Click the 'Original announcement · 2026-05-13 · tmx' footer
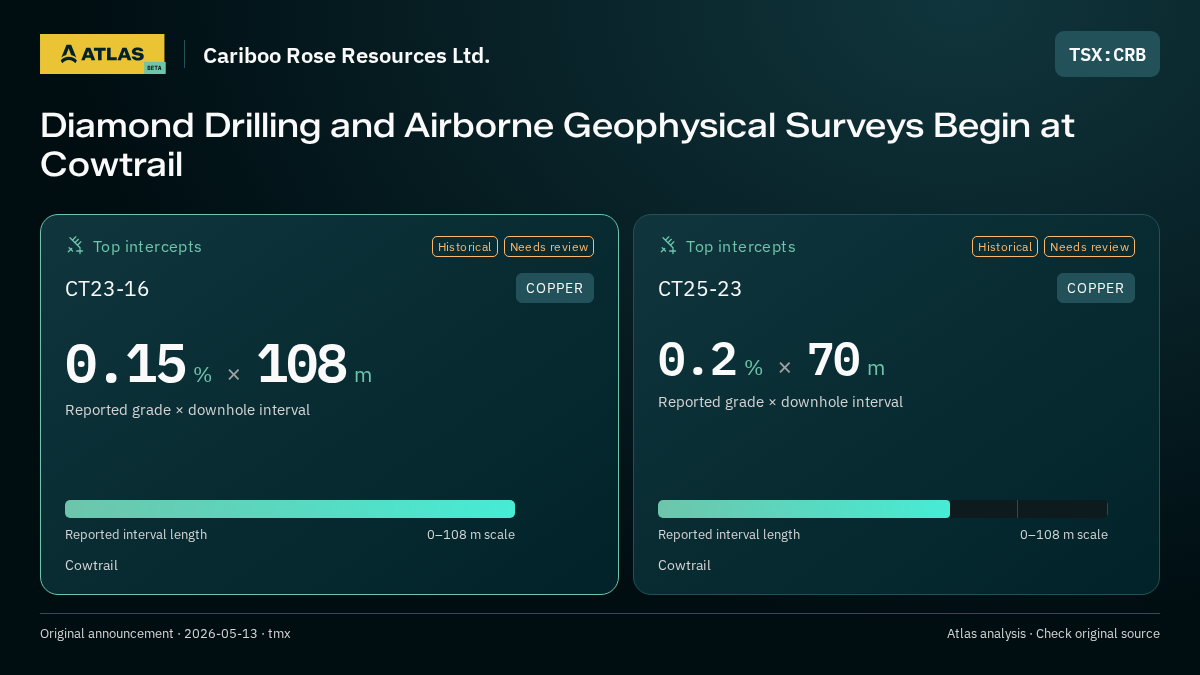This screenshot has width=1200, height=675. [x=165, y=634]
